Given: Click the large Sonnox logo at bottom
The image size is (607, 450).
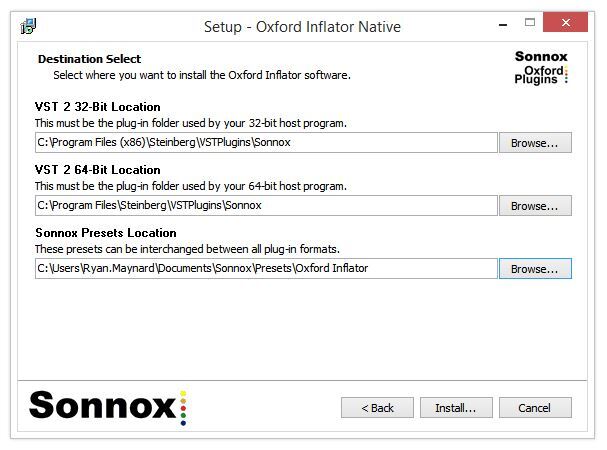Looking at the screenshot, I should (108, 406).
